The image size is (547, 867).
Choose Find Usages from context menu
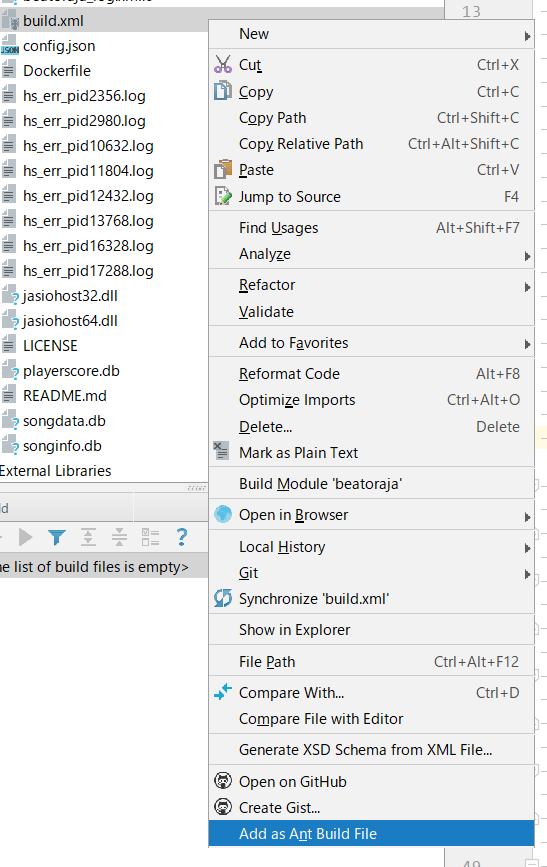click(x=371, y=228)
